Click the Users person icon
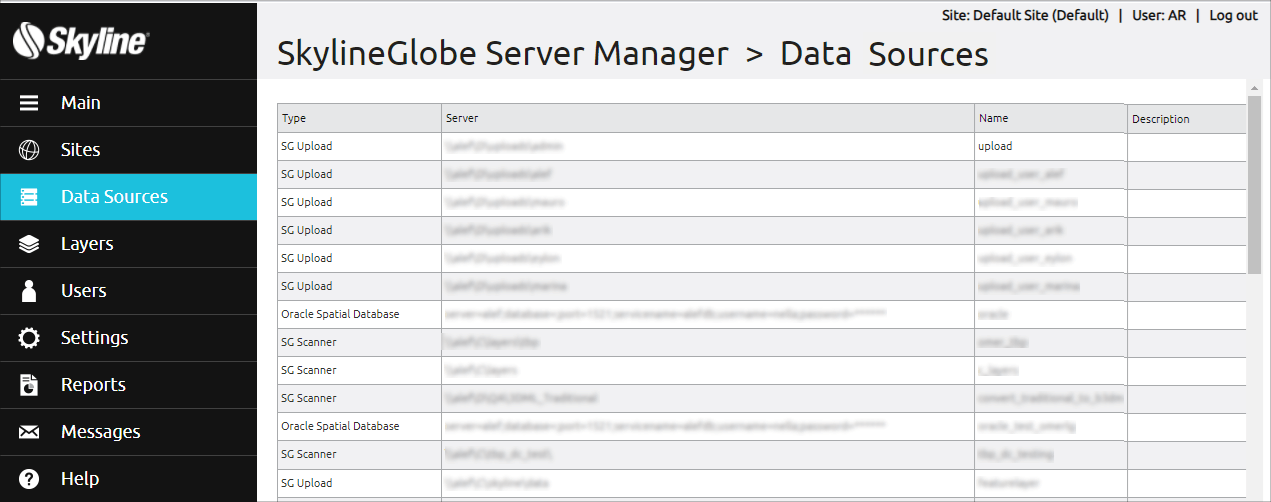Screen dimensions: 1271x502 pos(29,291)
